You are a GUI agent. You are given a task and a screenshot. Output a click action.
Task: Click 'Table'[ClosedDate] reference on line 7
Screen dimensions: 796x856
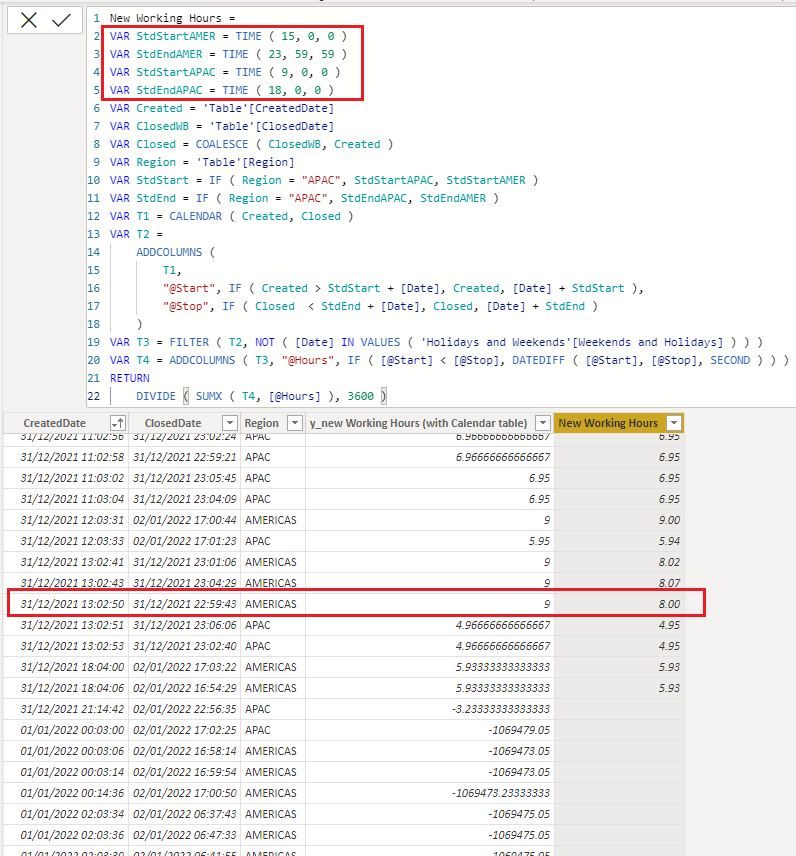click(x=271, y=126)
